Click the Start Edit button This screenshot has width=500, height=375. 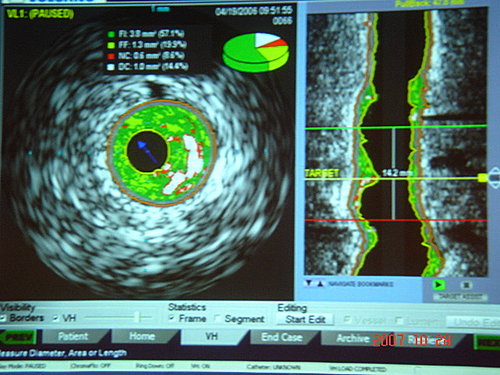point(305,319)
